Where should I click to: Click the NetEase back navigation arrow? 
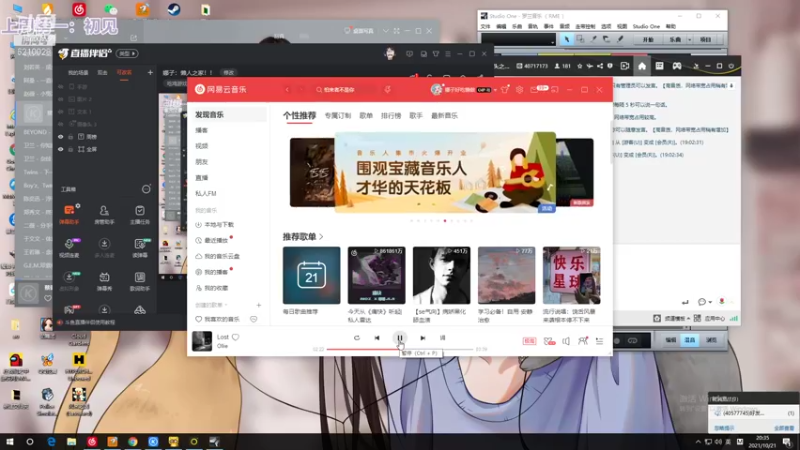287,89
